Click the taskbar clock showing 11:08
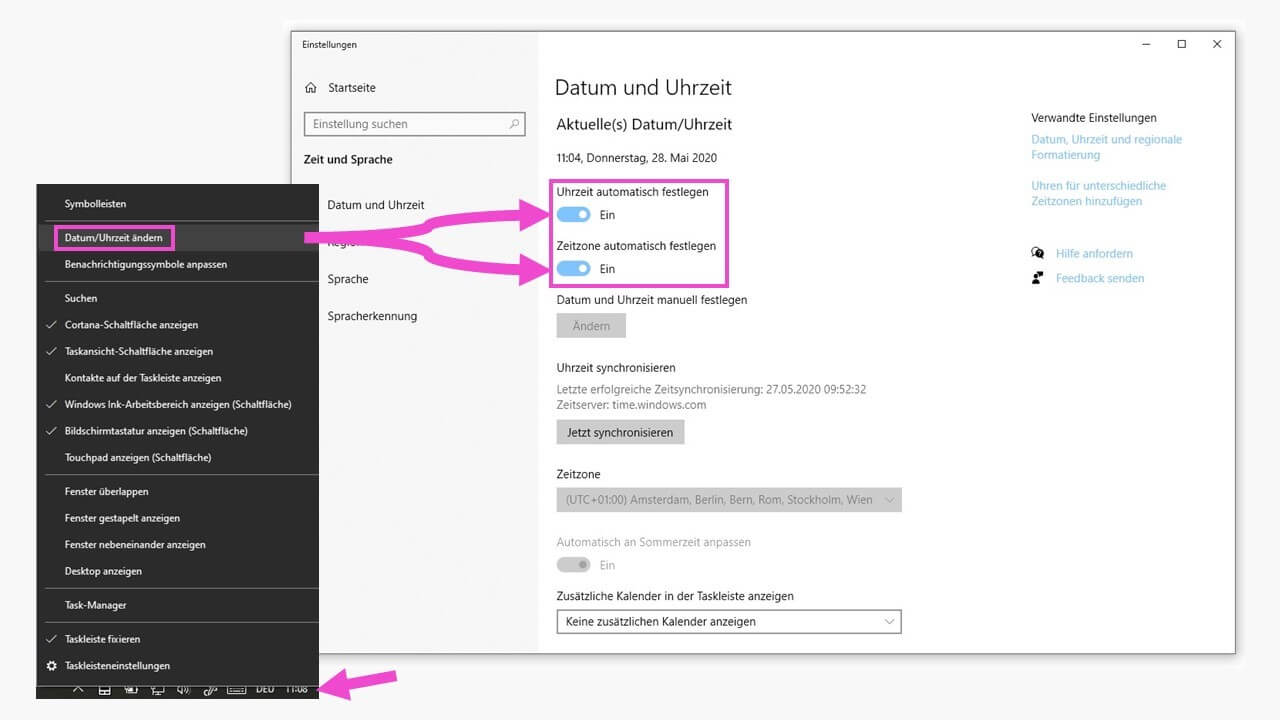The width and height of the screenshot is (1280, 720). pos(297,690)
